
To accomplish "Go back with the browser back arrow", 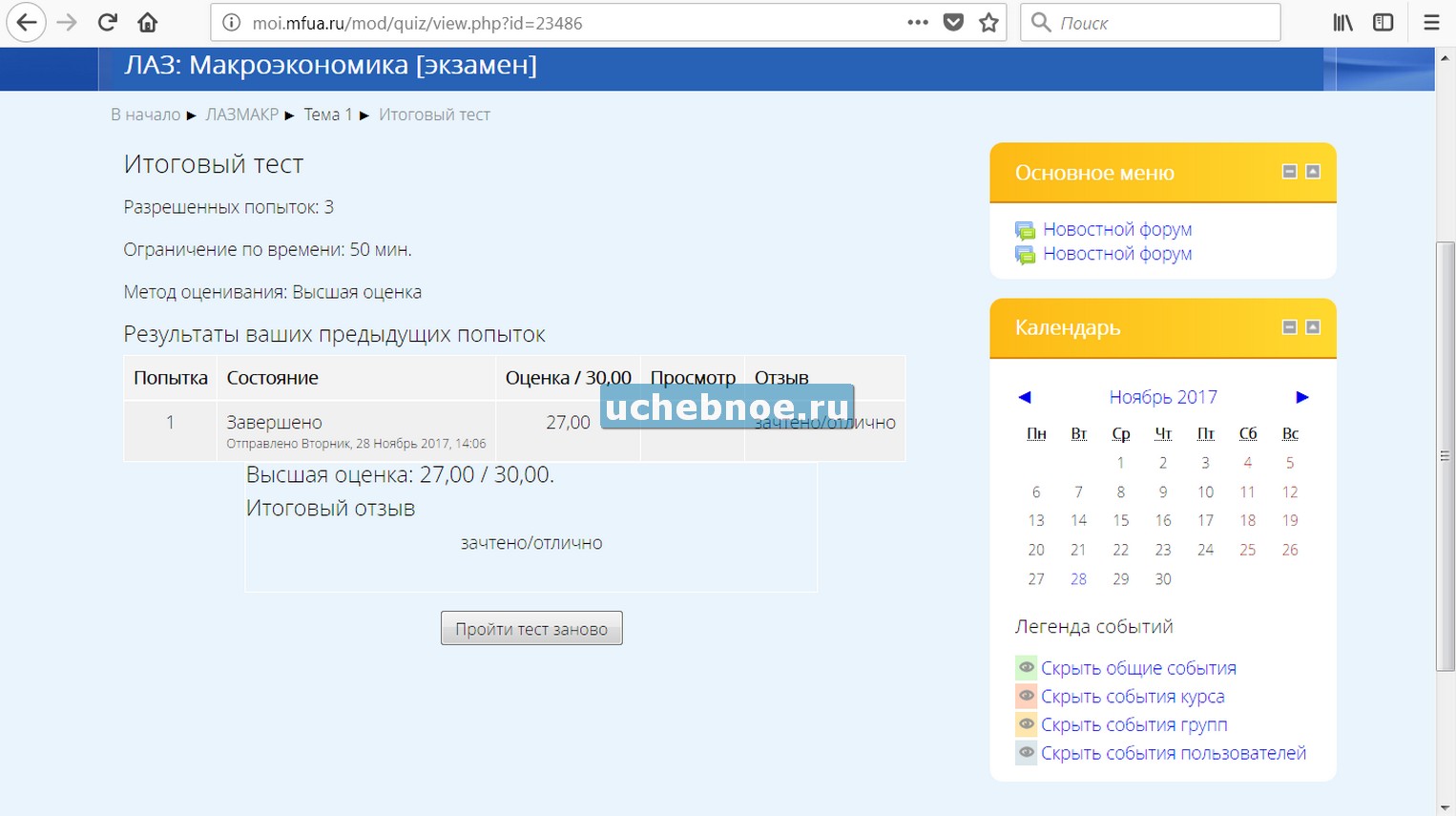I will (x=26, y=23).
